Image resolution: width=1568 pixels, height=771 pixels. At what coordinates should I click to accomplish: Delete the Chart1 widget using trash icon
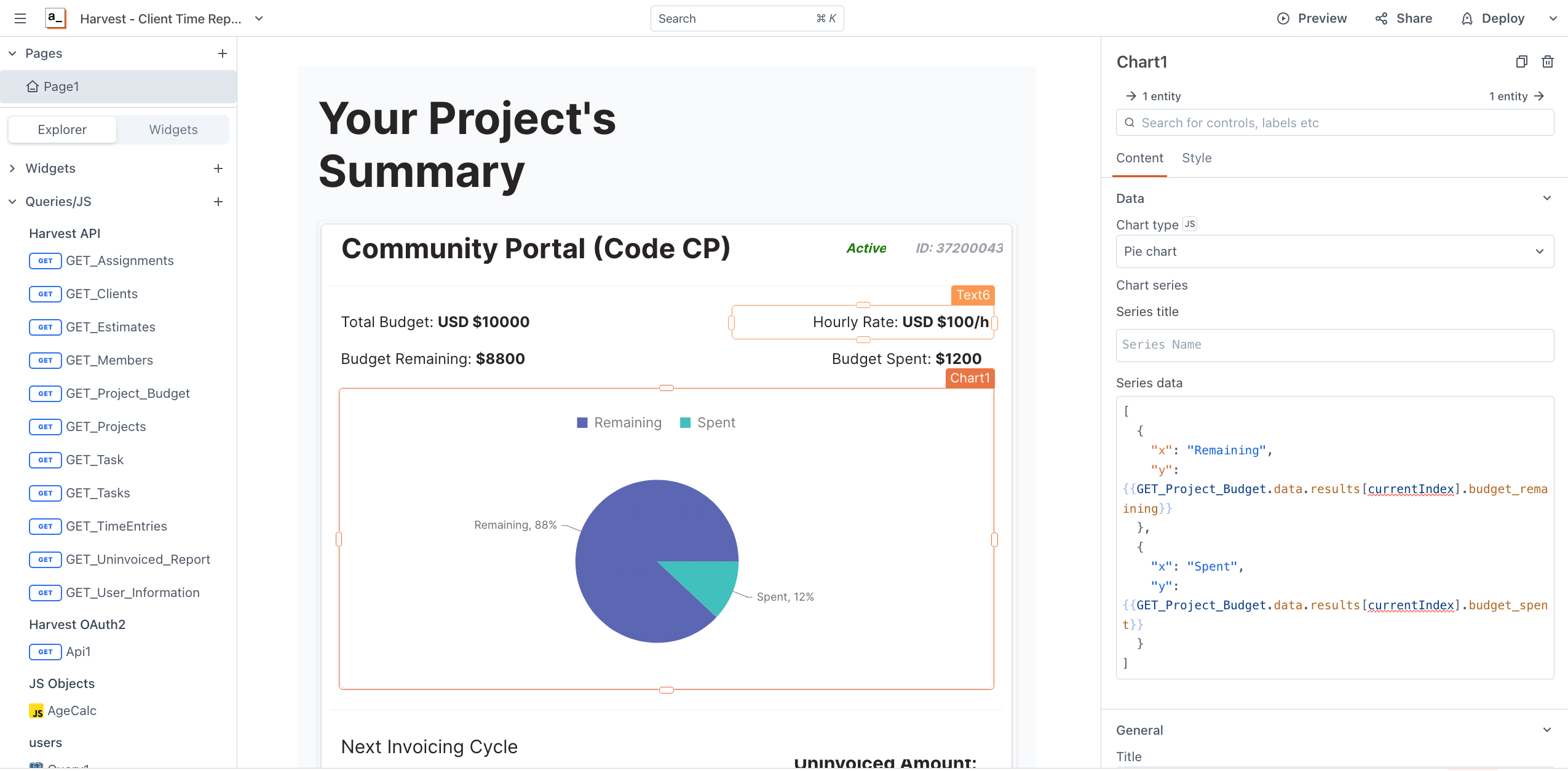point(1548,61)
